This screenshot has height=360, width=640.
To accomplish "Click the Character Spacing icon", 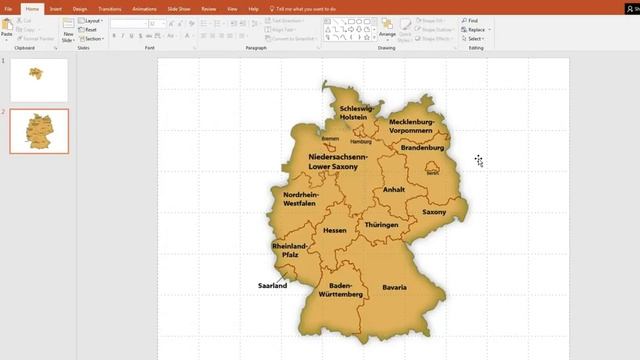I will pyautogui.click(x=158, y=36).
